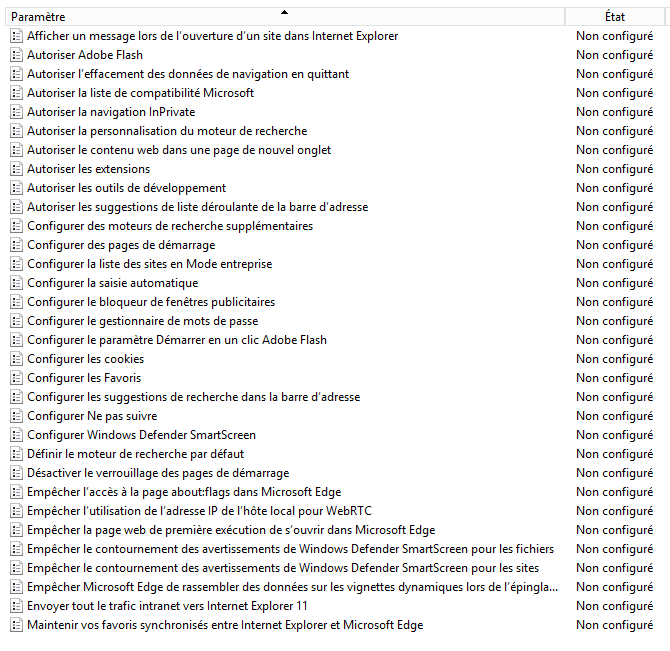670x651 pixels.
Task: Select 'Afficher un message lors de l'ouverture d'un site' setting
Action: pyautogui.click(x=212, y=36)
